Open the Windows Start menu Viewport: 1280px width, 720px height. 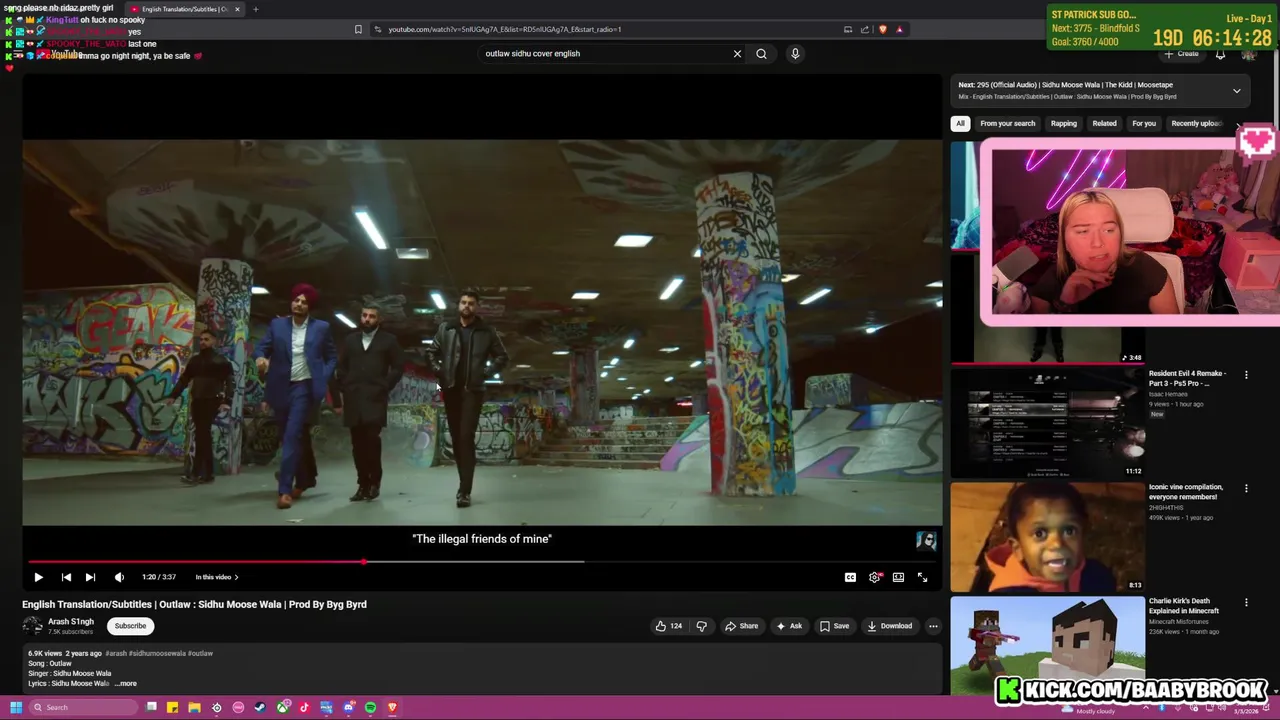coord(16,708)
